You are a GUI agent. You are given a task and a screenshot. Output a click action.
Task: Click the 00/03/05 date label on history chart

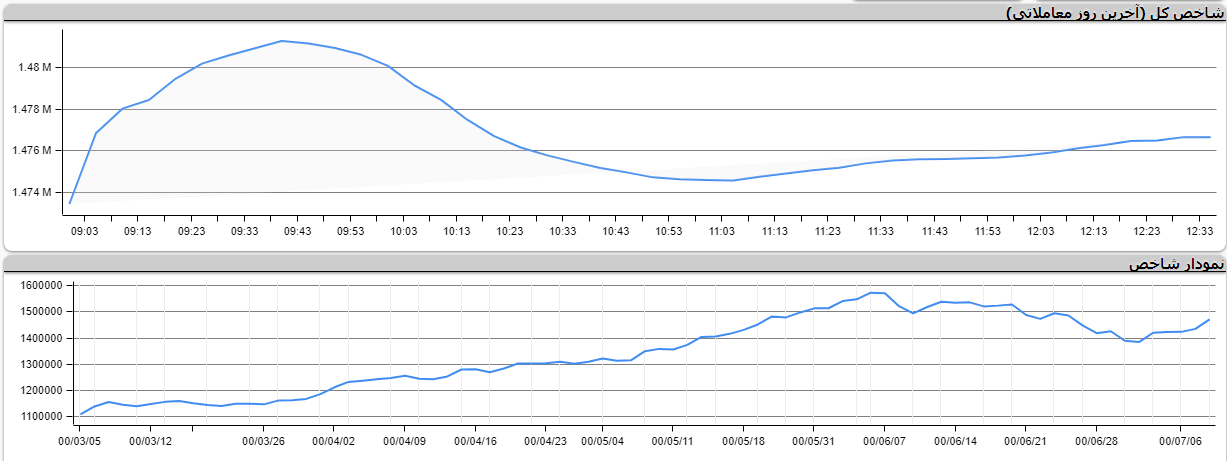pos(81,440)
